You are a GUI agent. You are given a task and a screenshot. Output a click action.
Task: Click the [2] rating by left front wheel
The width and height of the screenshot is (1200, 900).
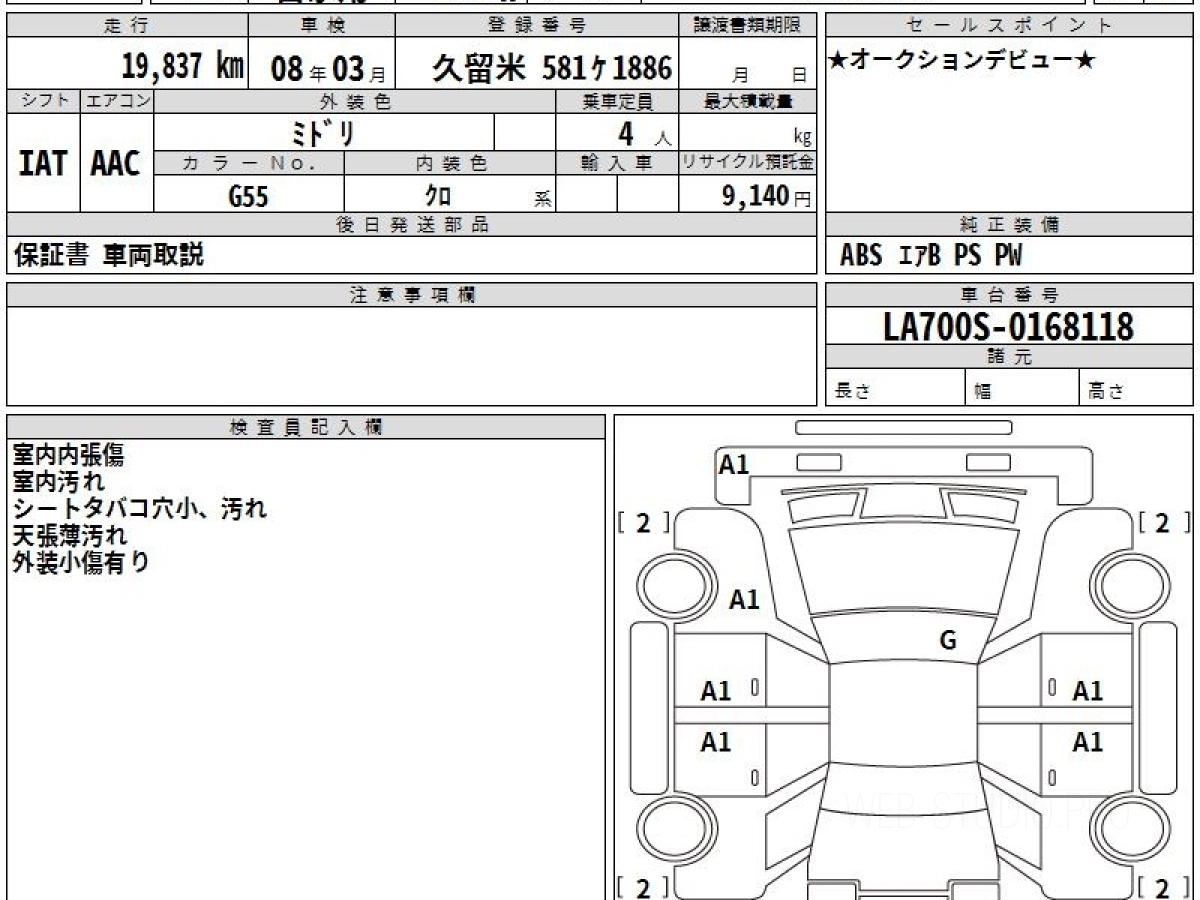point(643,522)
